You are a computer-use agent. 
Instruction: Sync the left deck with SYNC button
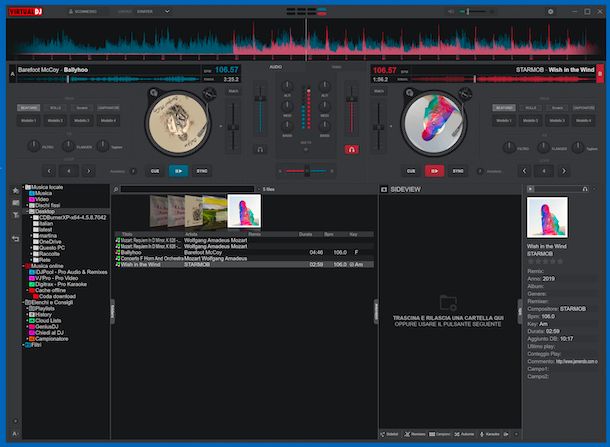202,171
